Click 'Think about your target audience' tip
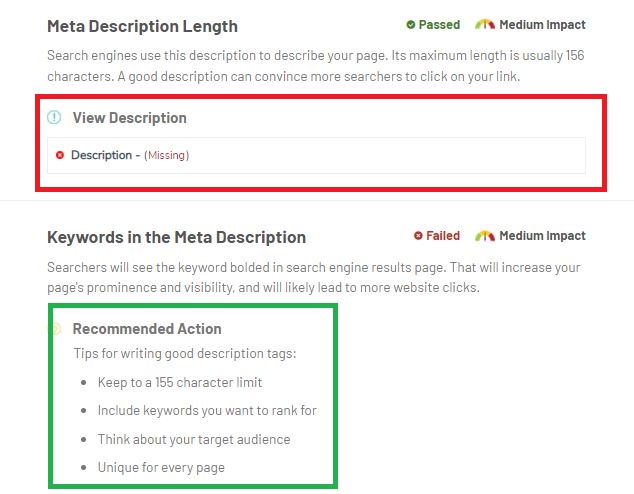634x494 pixels. point(194,439)
